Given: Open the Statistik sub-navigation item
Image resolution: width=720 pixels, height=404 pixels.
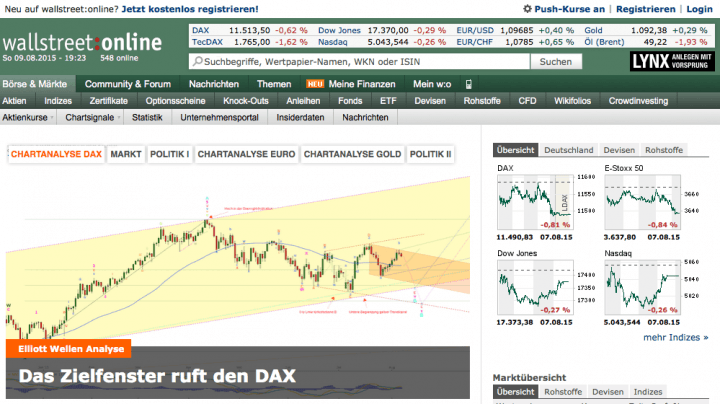Looking at the screenshot, I should pyautogui.click(x=147, y=118).
